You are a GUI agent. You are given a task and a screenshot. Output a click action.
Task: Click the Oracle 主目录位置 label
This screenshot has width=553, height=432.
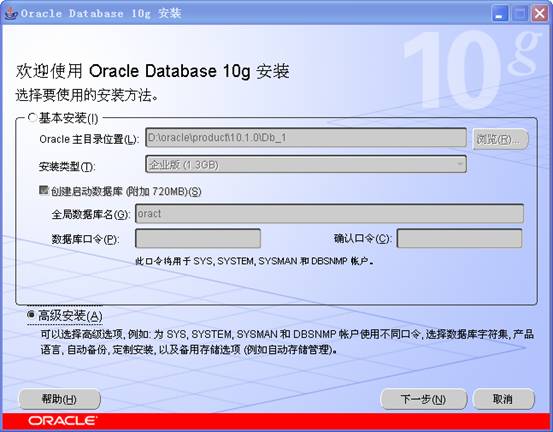(89, 139)
